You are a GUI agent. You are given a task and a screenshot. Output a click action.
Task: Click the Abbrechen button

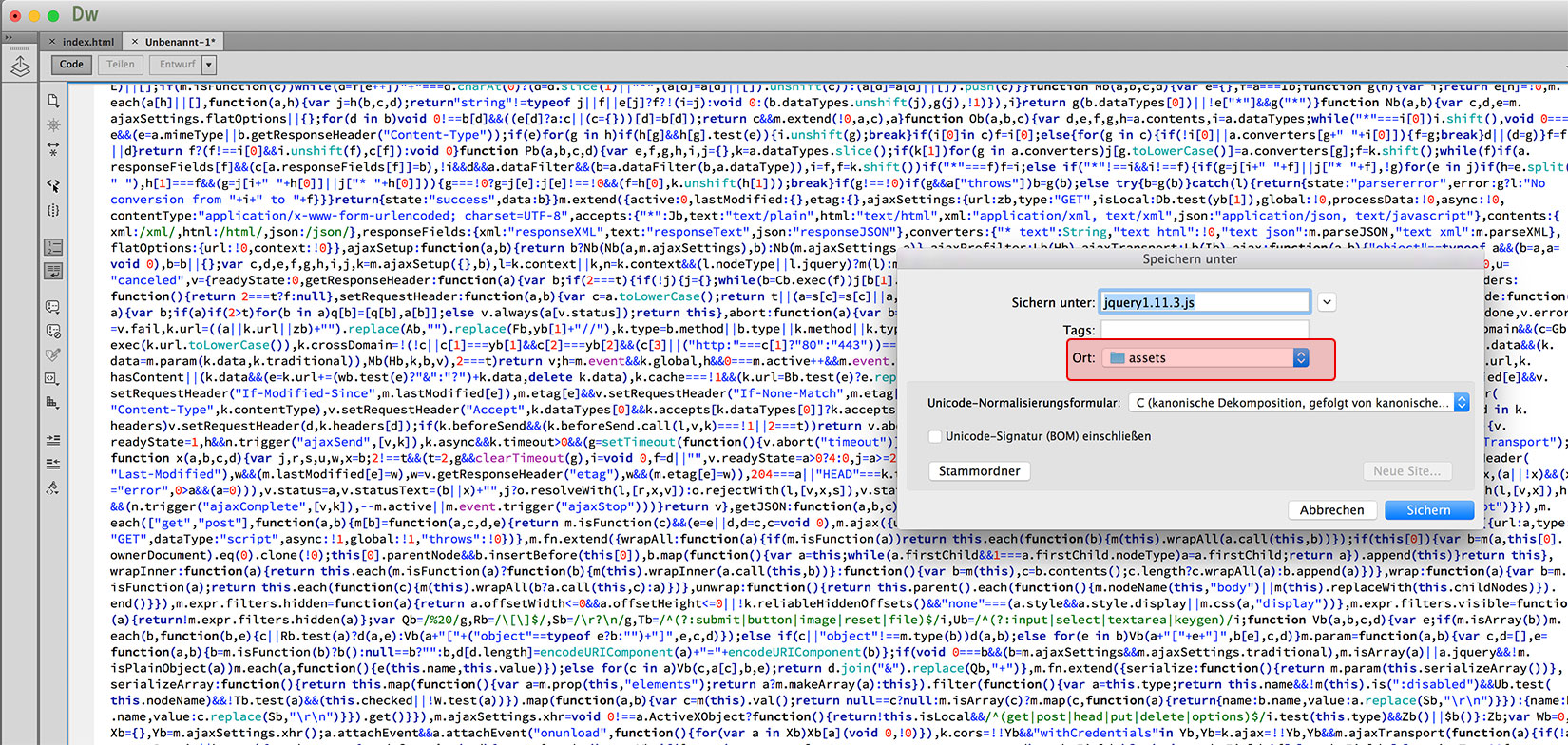tap(1331, 510)
